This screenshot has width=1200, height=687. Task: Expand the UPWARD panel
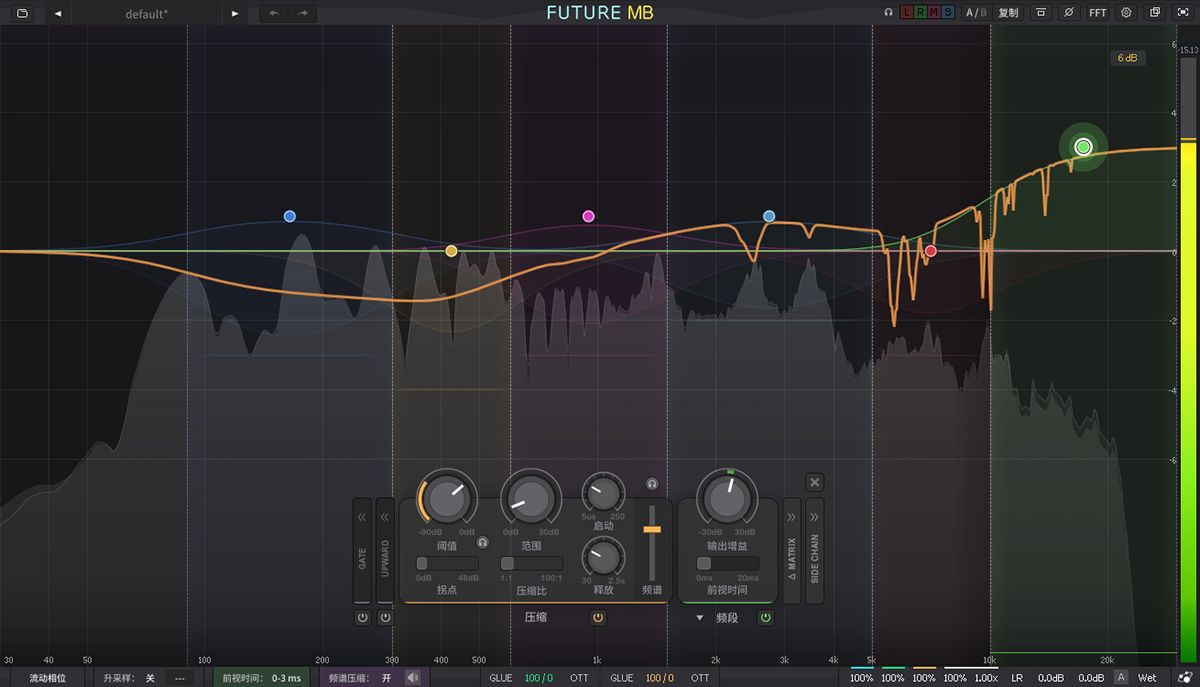click(385, 551)
